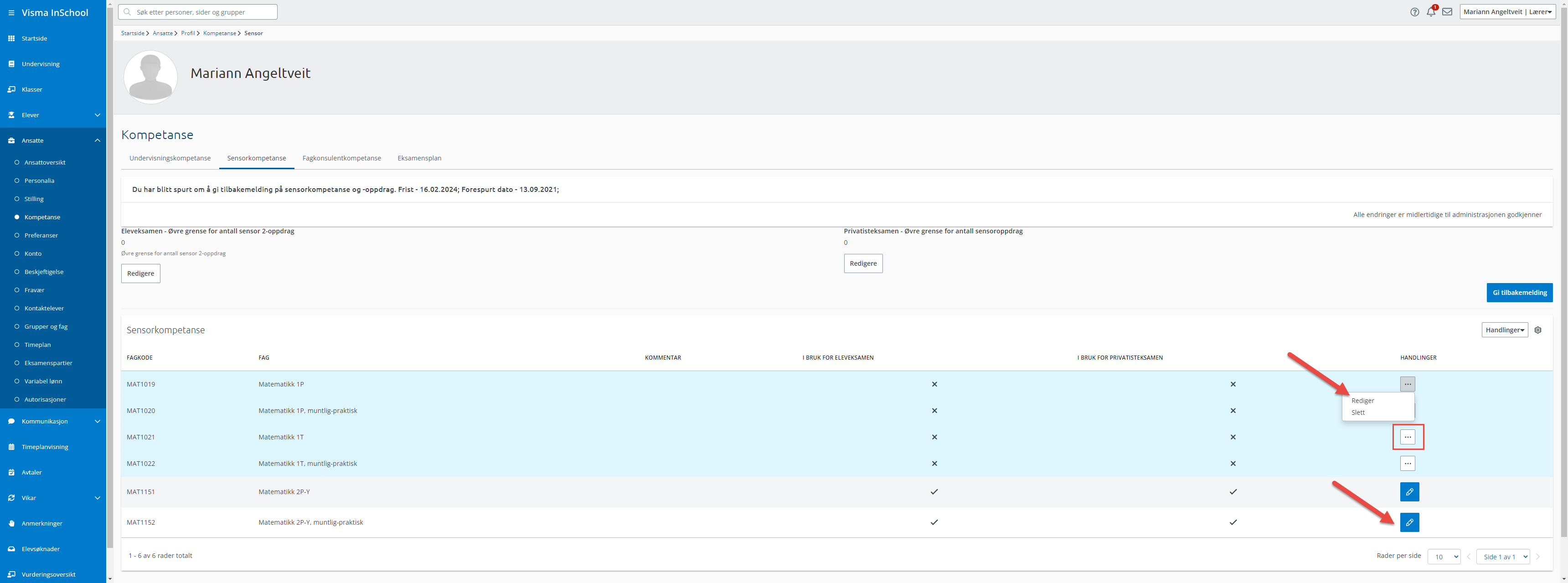Image resolution: width=1568 pixels, height=583 pixels.
Task: Click the Kommunikasjon speech bubble icon
Action: 11,421
